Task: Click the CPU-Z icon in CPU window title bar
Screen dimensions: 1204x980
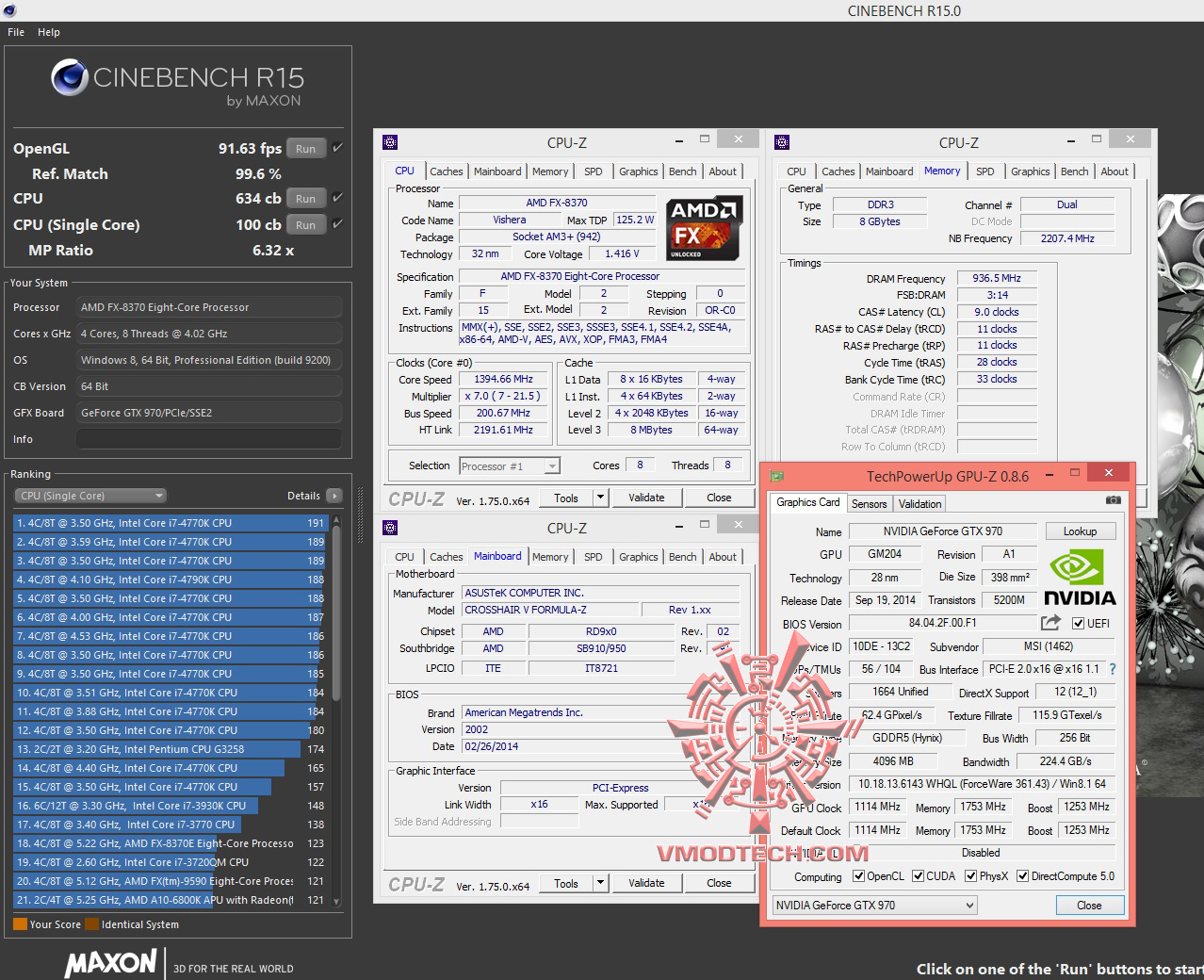Action: pyautogui.click(x=390, y=142)
